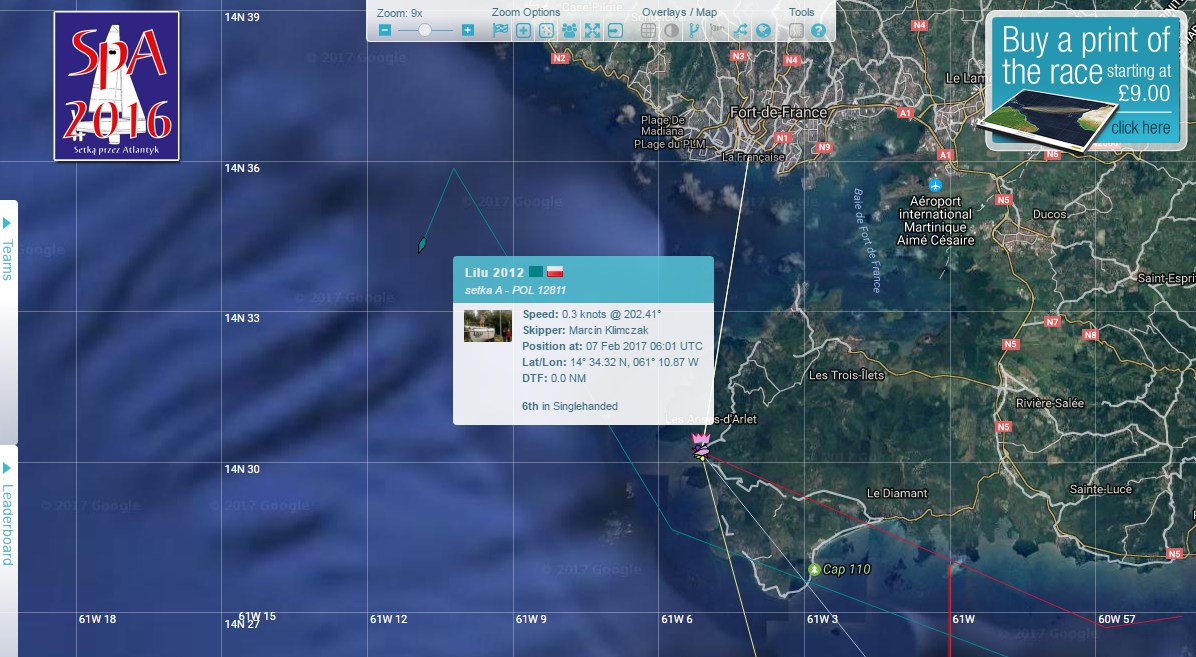Click the crowned boat marker near Les Anses-d'Arlet

click(x=701, y=446)
